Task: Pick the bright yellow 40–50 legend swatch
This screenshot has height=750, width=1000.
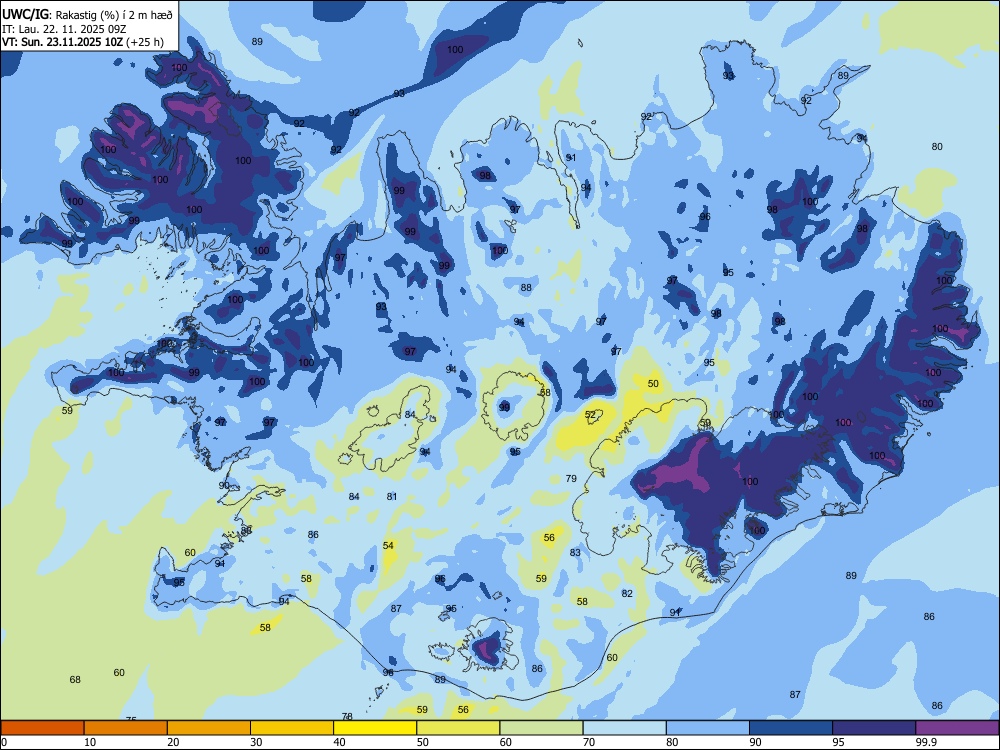Action: click(x=375, y=728)
